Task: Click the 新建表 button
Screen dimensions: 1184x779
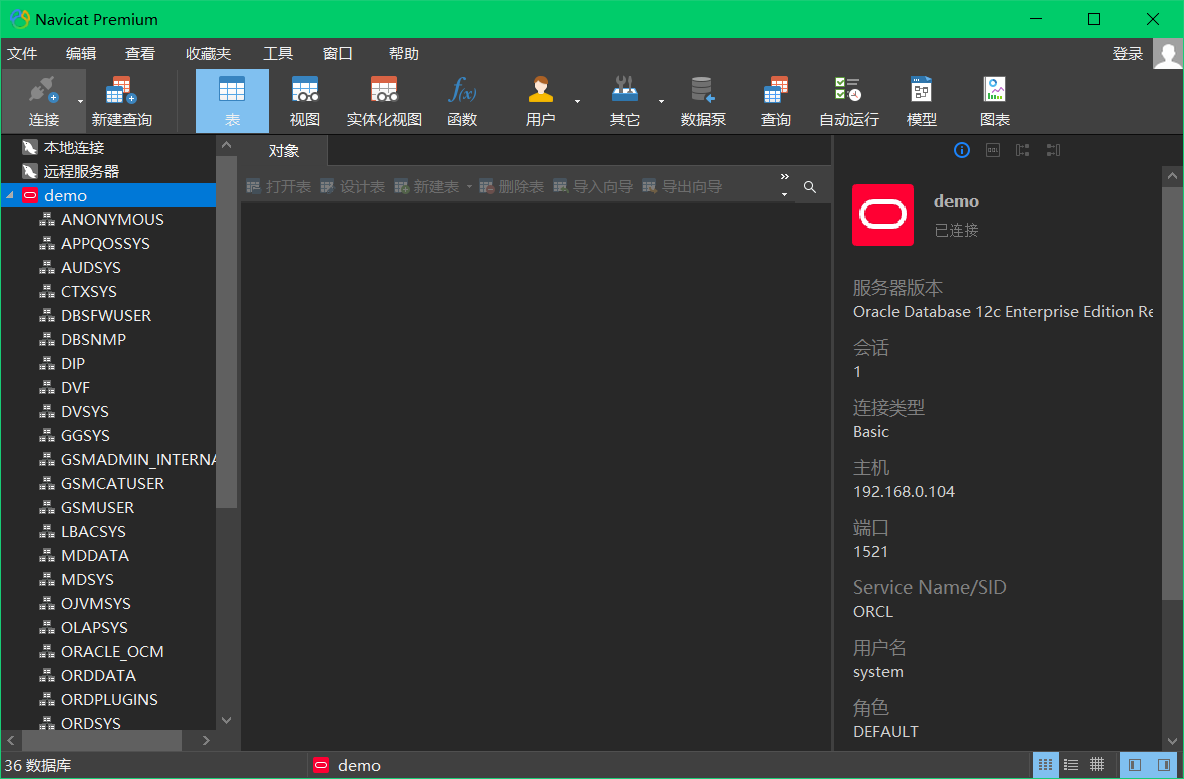Action: point(427,186)
